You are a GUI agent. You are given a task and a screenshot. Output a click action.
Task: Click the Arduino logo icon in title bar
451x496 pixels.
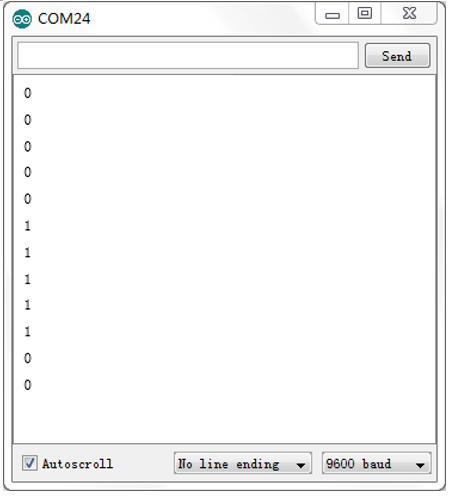coord(22,19)
